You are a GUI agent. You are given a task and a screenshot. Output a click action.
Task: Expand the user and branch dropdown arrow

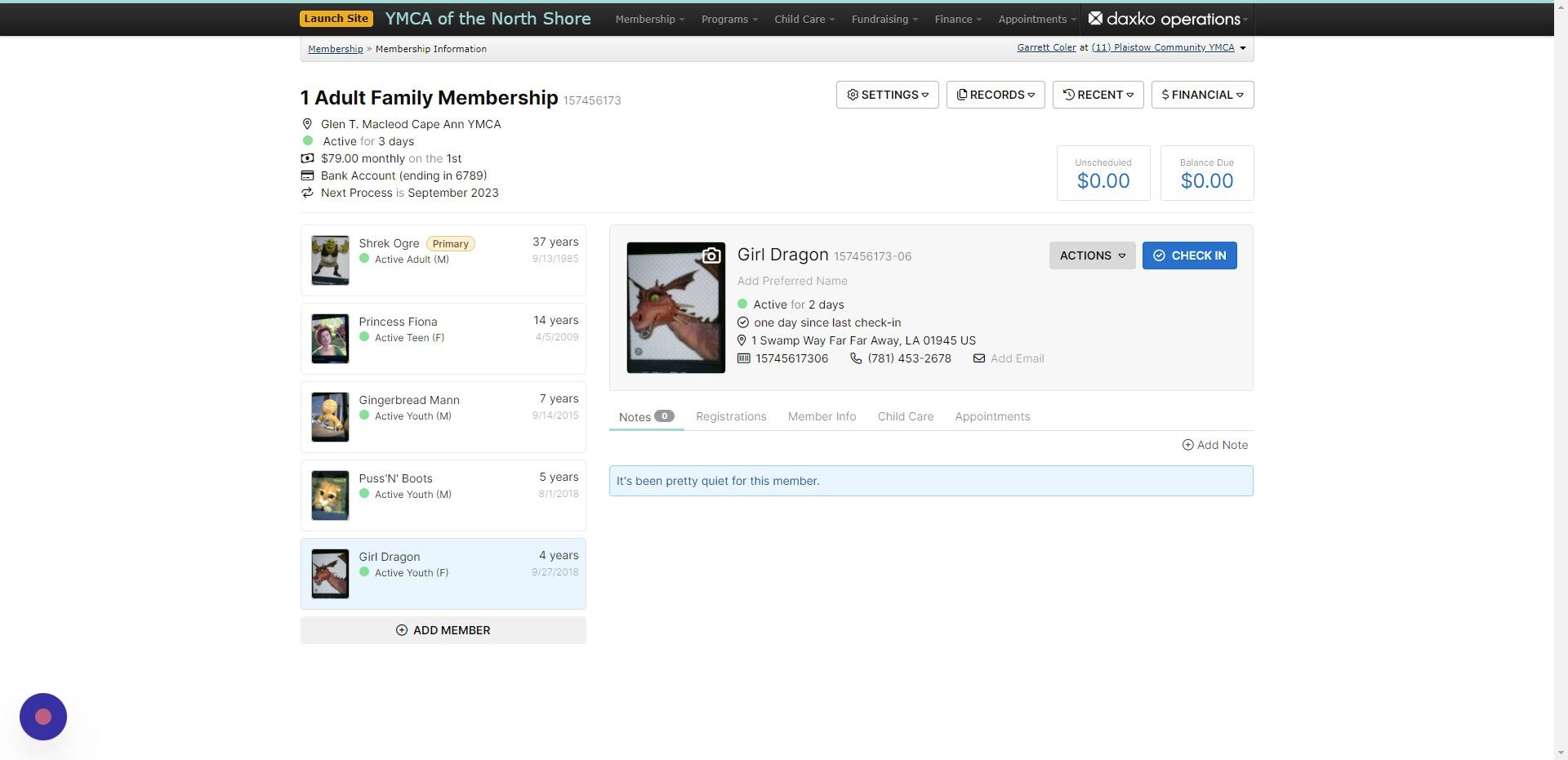[x=1243, y=48]
